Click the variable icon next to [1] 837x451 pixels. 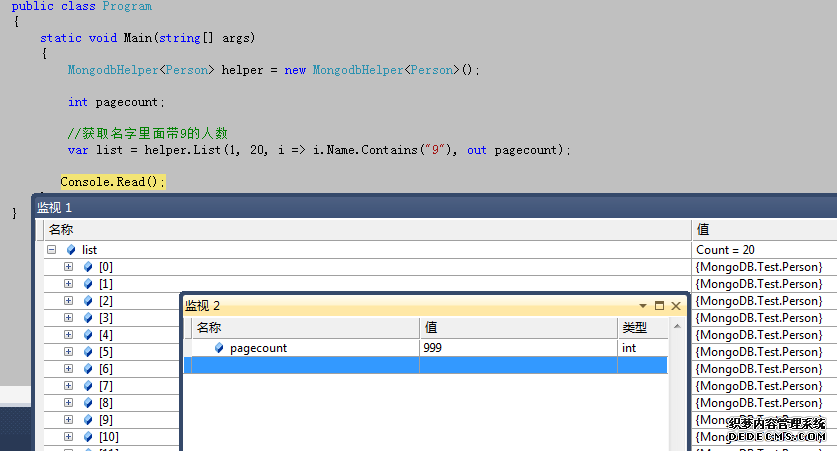point(88,284)
